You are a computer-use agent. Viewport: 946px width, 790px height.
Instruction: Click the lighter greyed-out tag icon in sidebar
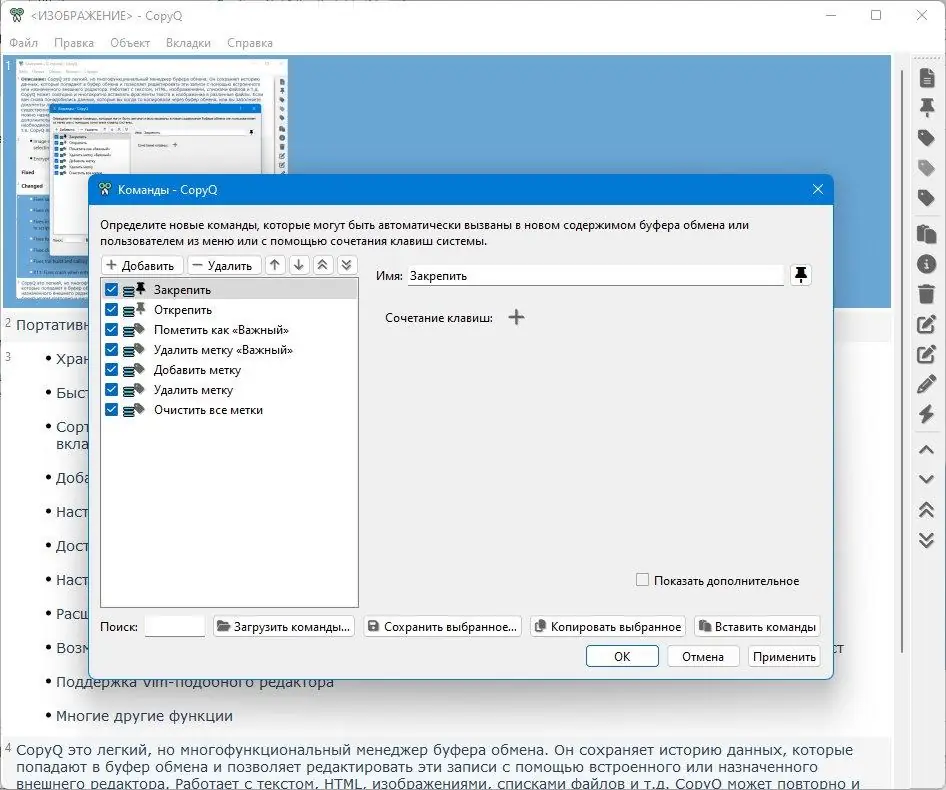click(927, 168)
